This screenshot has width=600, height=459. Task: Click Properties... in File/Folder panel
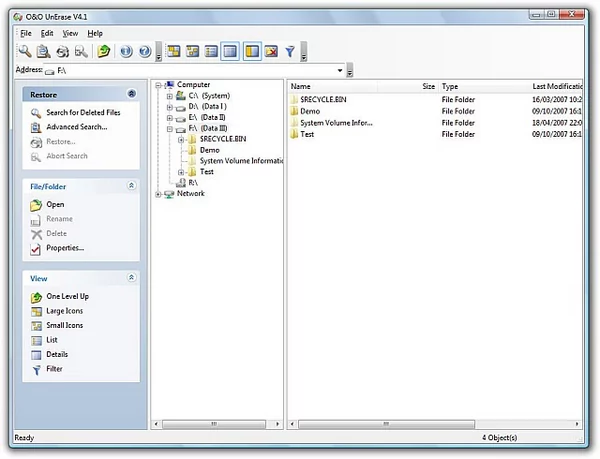65,248
